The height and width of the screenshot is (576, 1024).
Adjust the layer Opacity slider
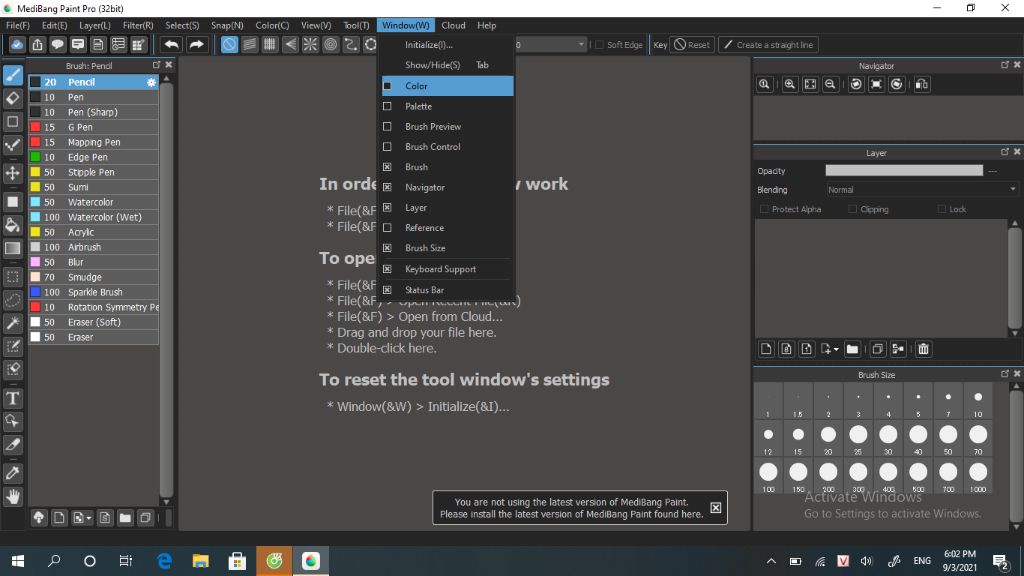(x=904, y=170)
